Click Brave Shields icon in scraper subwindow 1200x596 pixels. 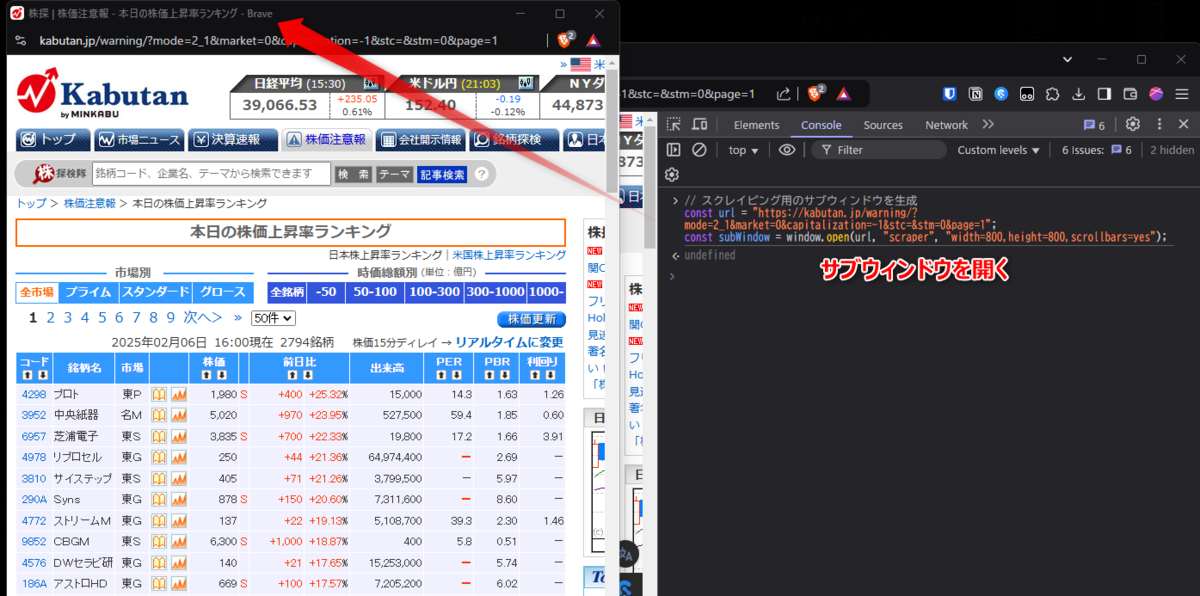(565, 40)
